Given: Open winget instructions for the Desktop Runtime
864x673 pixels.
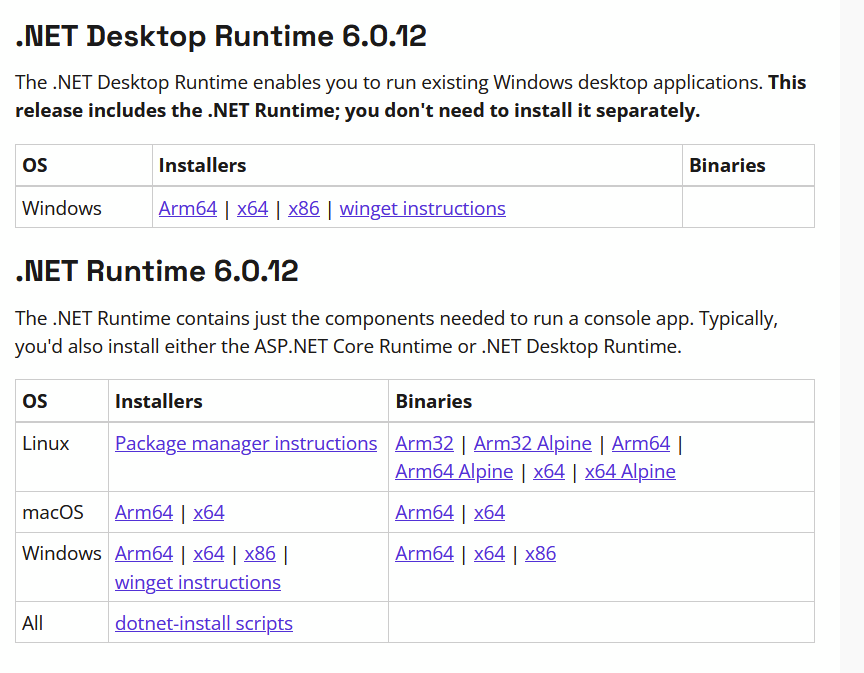Looking at the screenshot, I should (x=422, y=208).
